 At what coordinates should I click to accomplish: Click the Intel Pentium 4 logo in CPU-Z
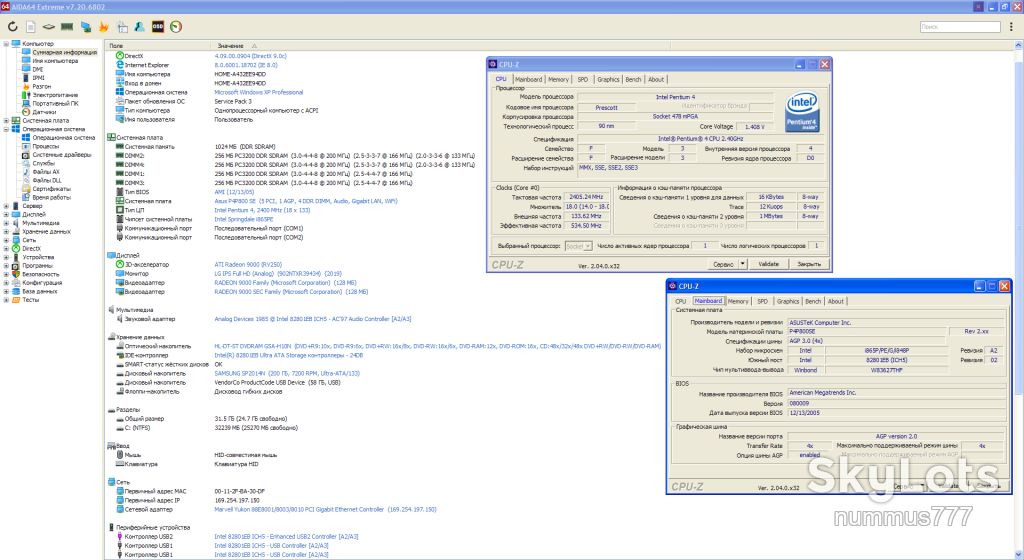pyautogui.click(x=801, y=111)
